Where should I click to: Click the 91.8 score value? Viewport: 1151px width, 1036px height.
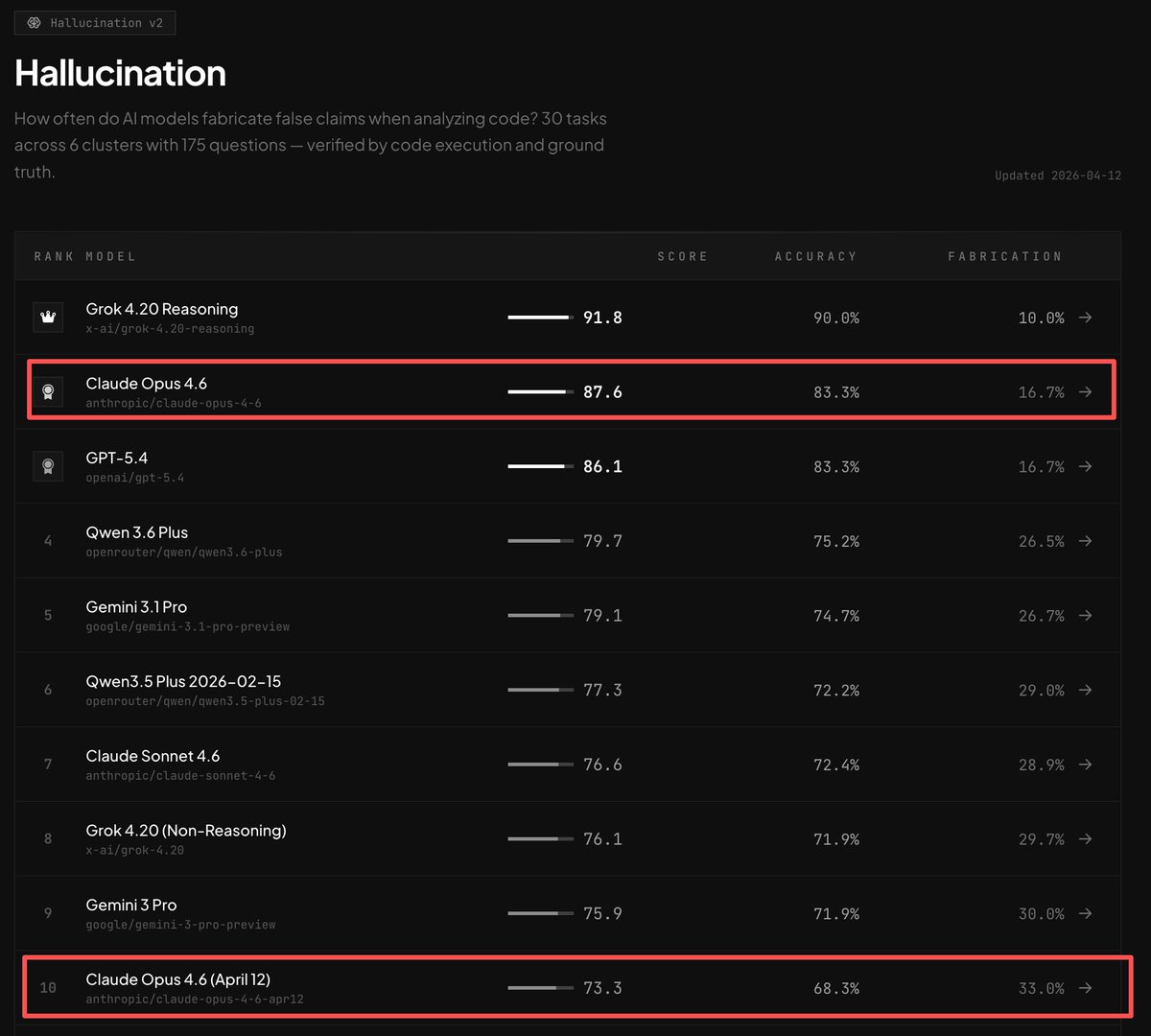pyautogui.click(x=602, y=318)
